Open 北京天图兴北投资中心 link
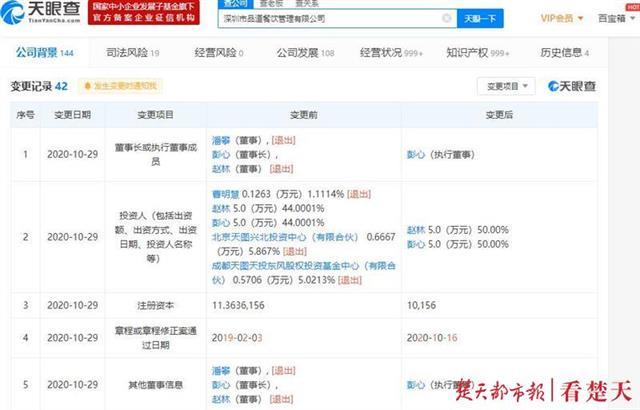 (285, 237)
